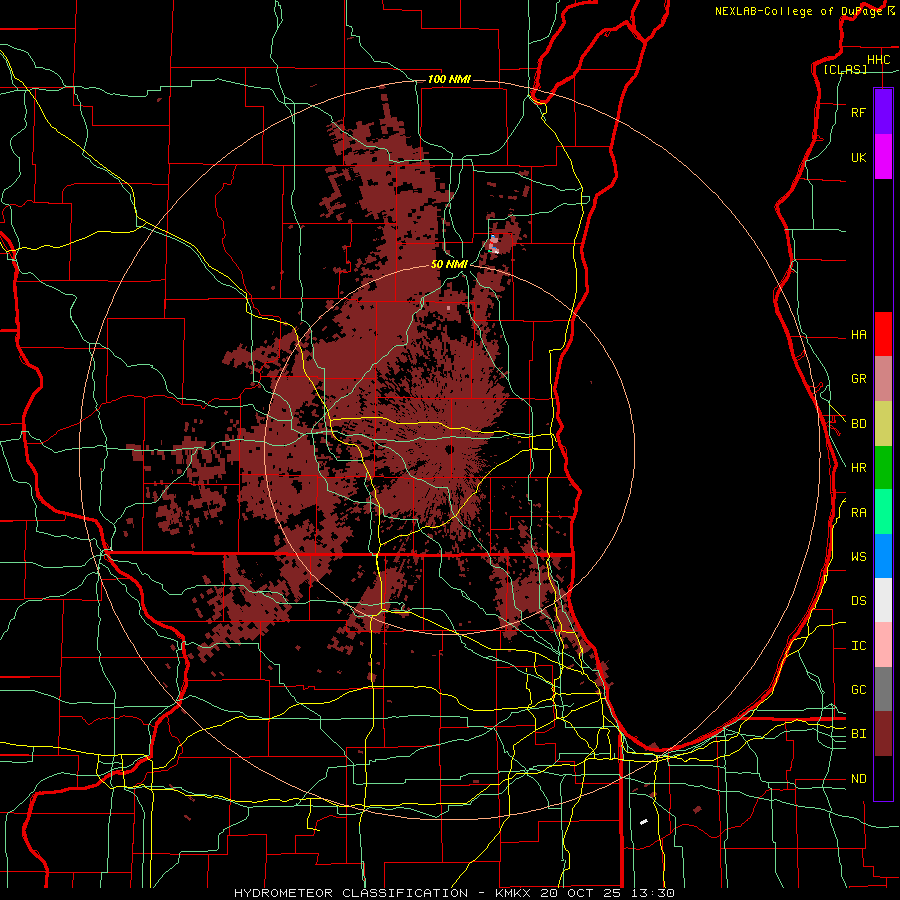This screenshot has width=900, height=900.
Task: Click the "HHC" product code text
Action: click(878, 60)
